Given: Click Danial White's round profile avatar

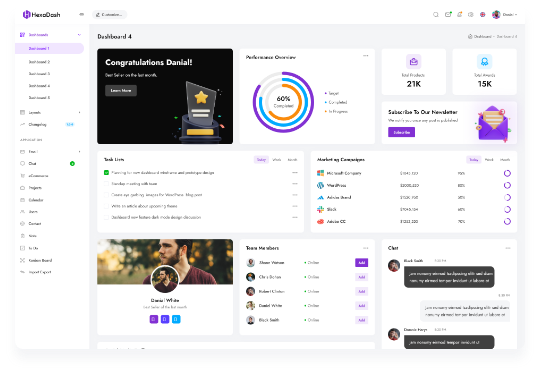Looking at the screenshot, I should pyautogui.click(x=165, y=279).
